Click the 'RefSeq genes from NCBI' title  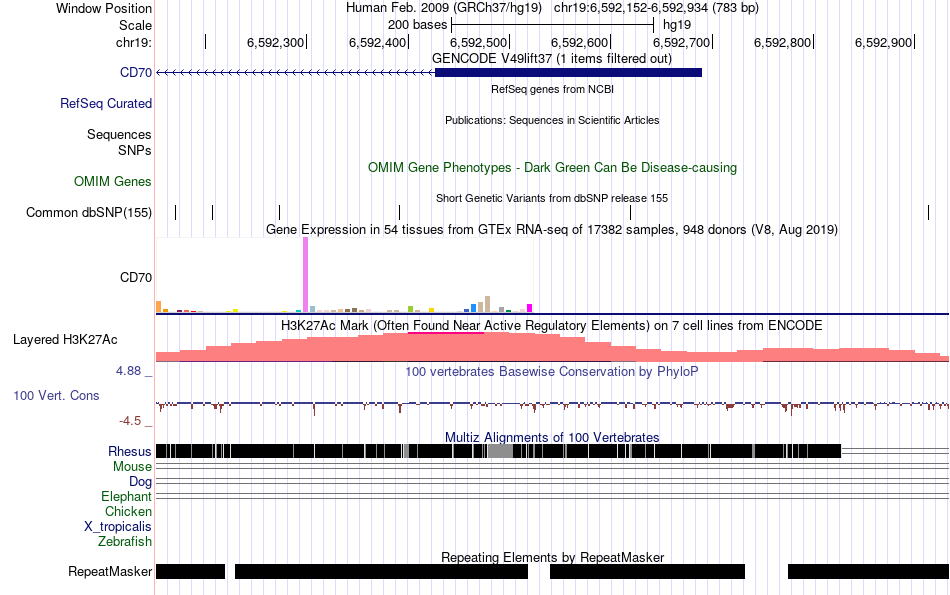pos(552,89)
